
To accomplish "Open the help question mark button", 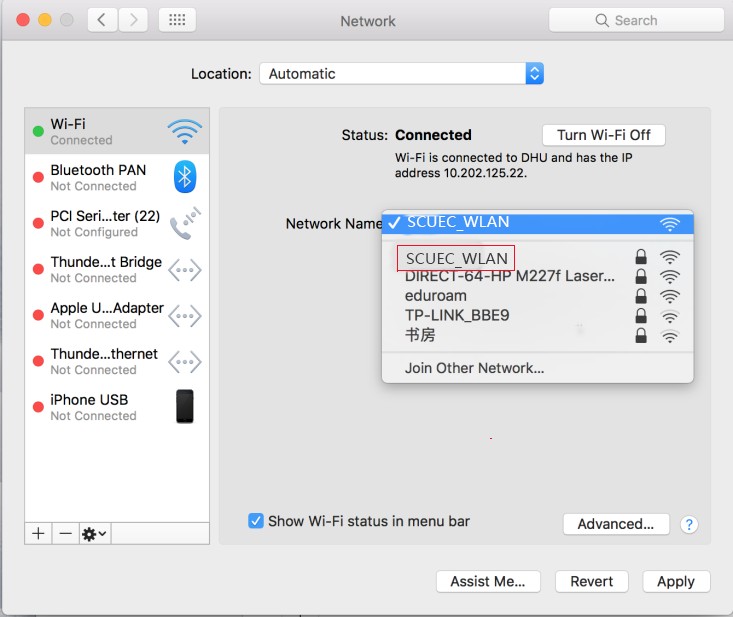I will (688, 524).
